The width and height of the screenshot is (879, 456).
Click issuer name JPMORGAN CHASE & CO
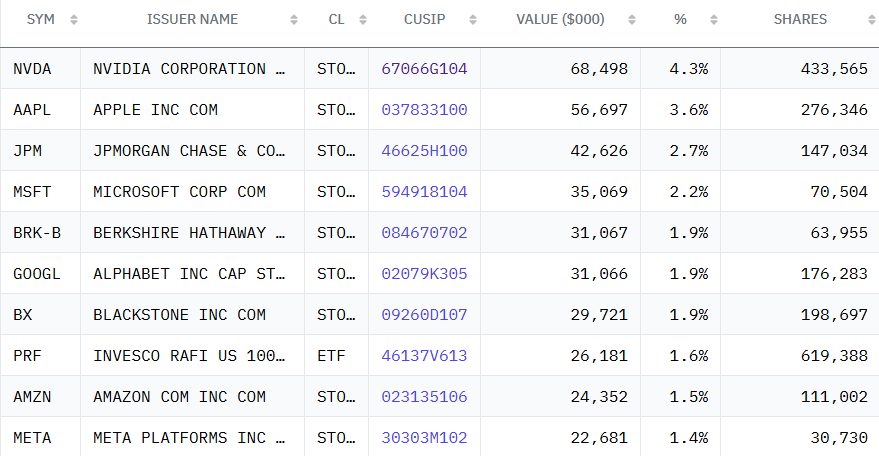[x=189, y=150]
